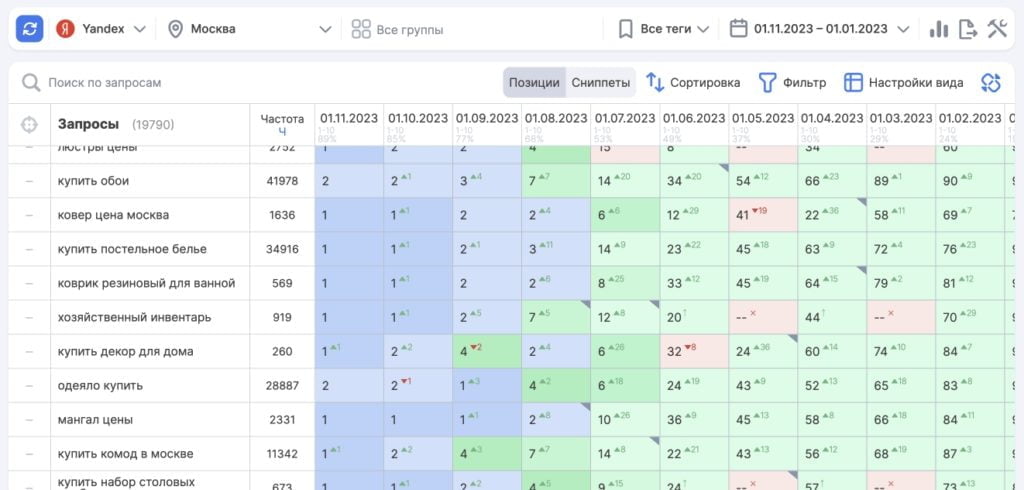Open the Все теги dropdown
The image size is (1024, 490).
tap(664, 29)
